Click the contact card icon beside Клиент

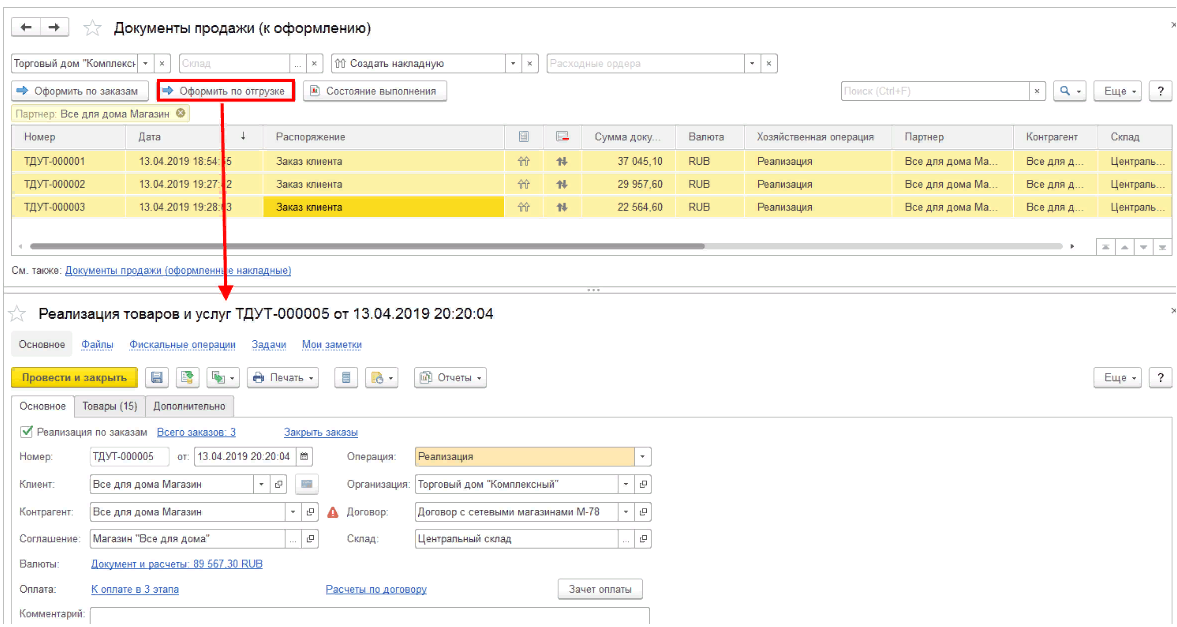307,485
